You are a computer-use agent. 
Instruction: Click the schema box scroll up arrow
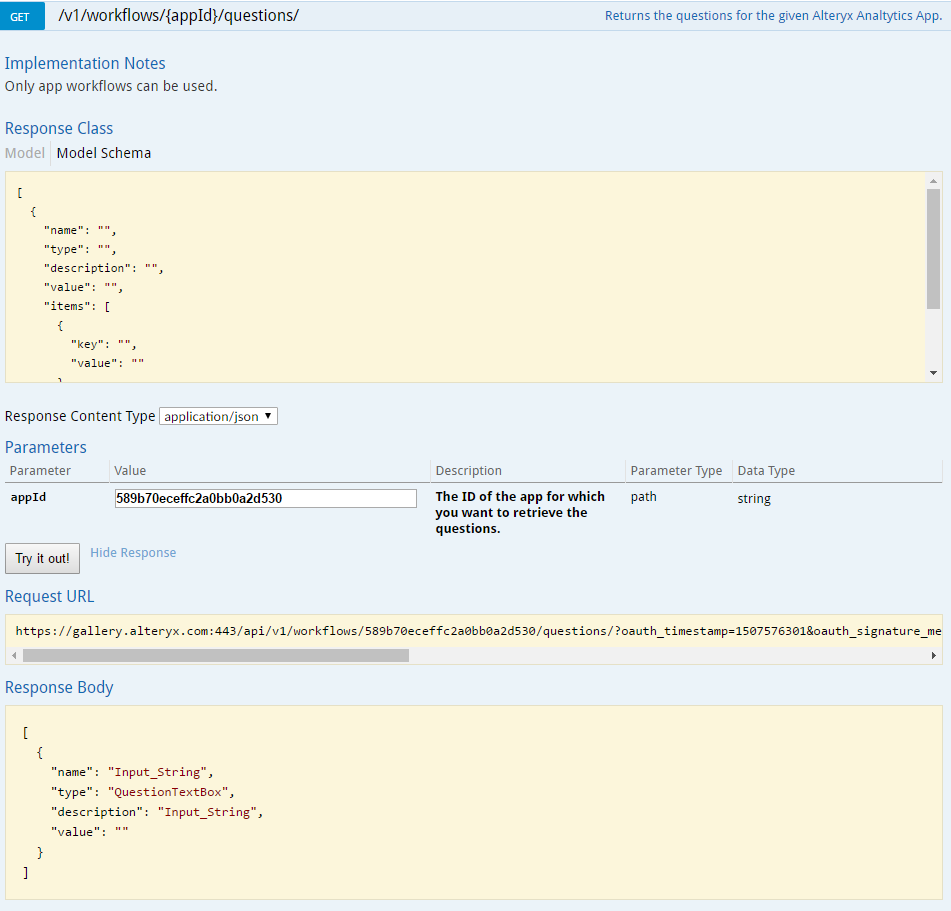click(933, 181)
